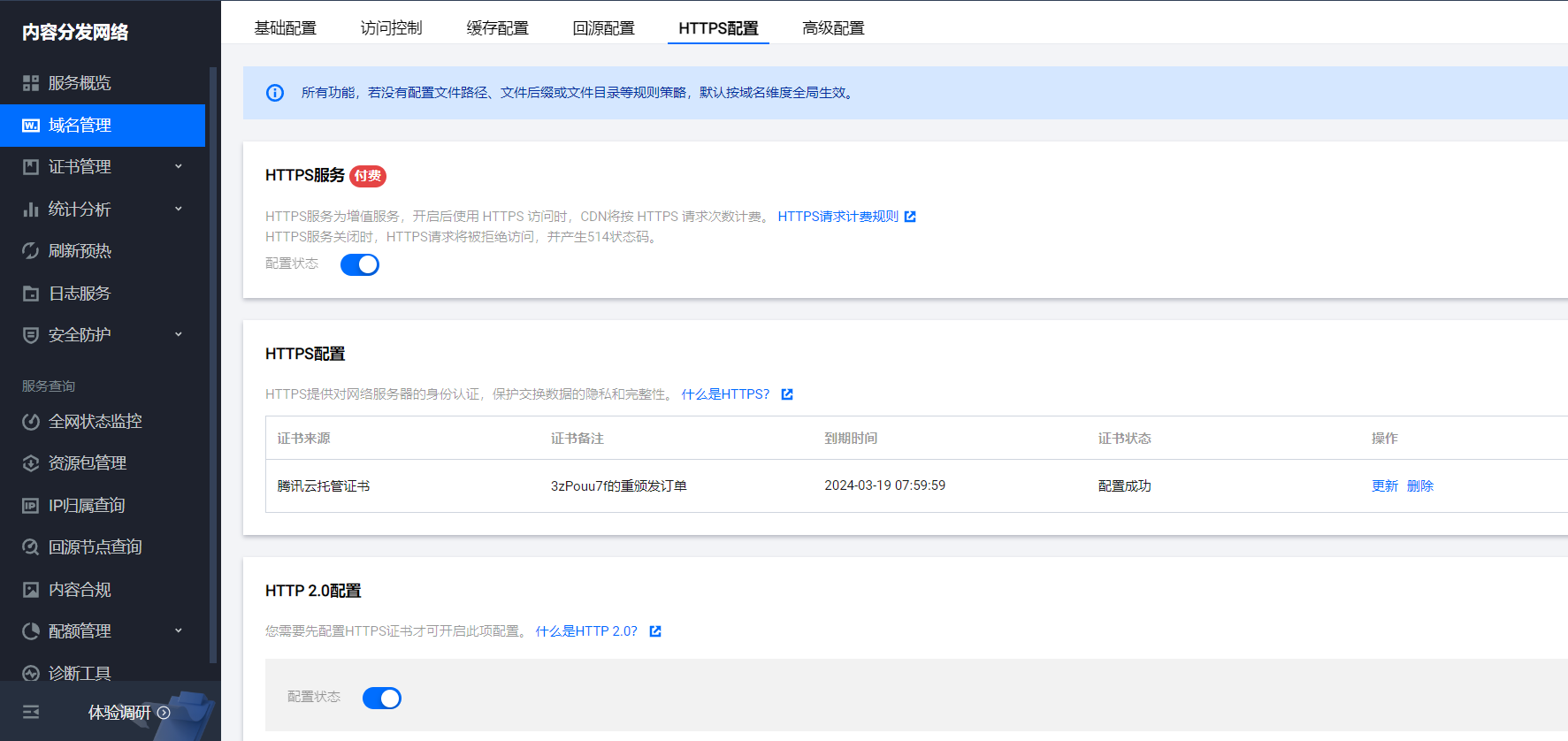Viewport: 1568px width, 741px height.
Task: Click the IP归属查询 icon
Action: pyautogui.click(x=31, y=506)
